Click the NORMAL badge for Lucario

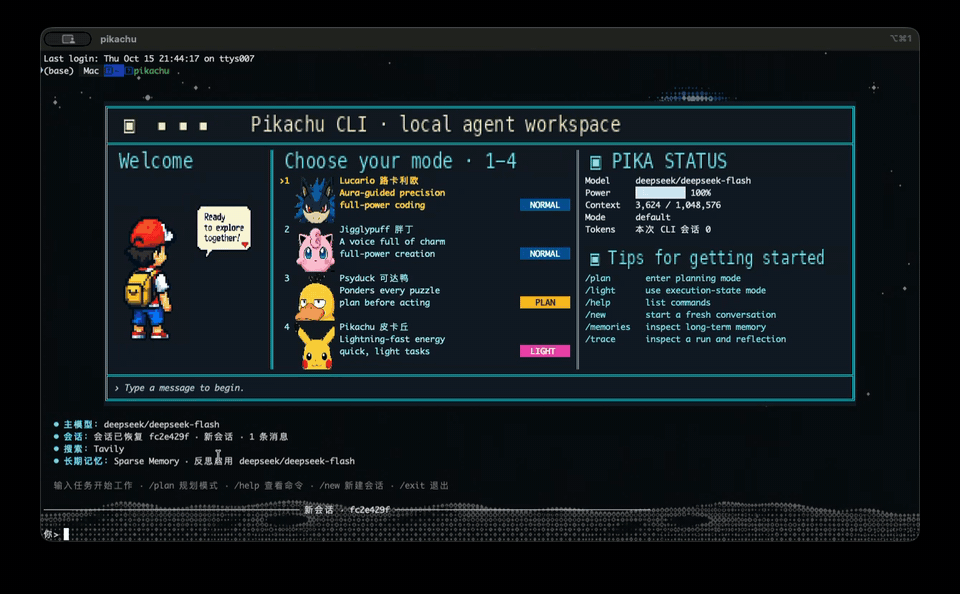point(544,205)
